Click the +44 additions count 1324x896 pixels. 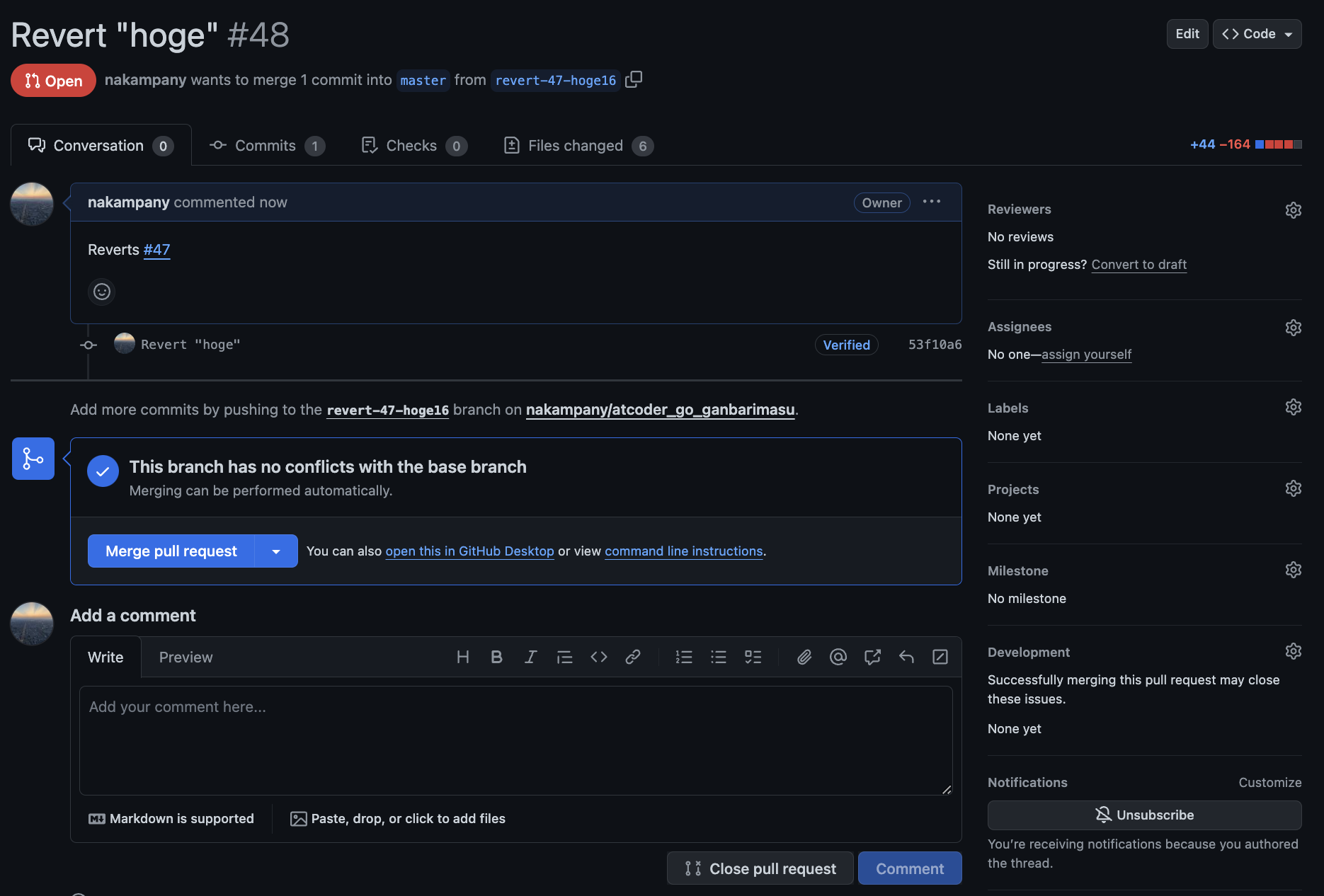pyautogui.click(x=1202, y=144)
